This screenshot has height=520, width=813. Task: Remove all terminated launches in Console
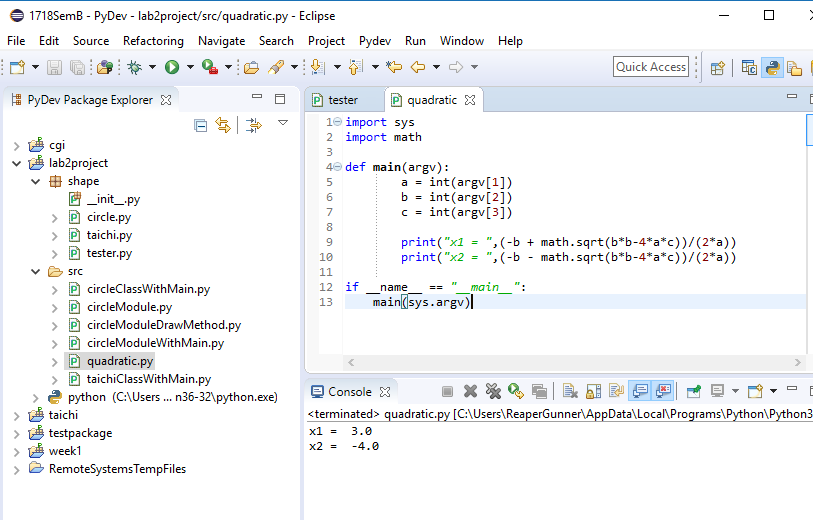pyautogui.click(x=493, y=391)
